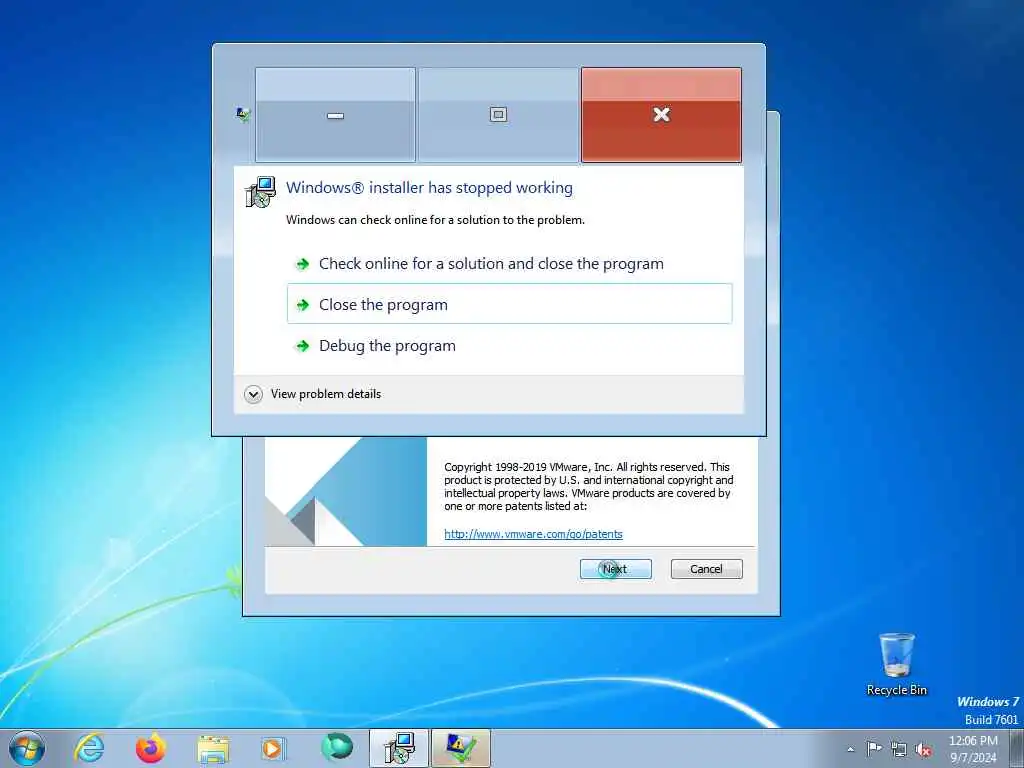
Task: Open the vmware.com/go/patents link
Action: coord(533,534)
